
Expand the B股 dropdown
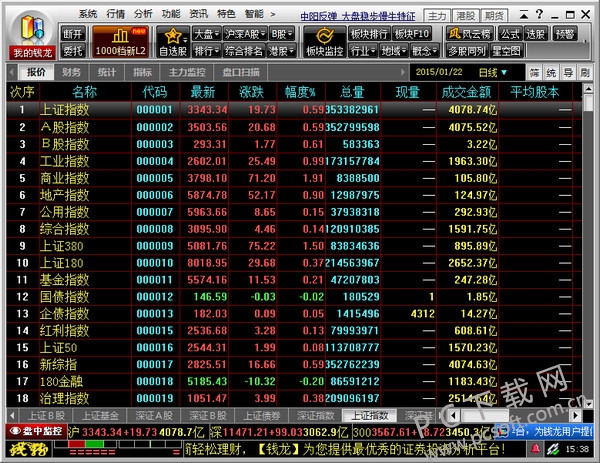click(282, 34)
